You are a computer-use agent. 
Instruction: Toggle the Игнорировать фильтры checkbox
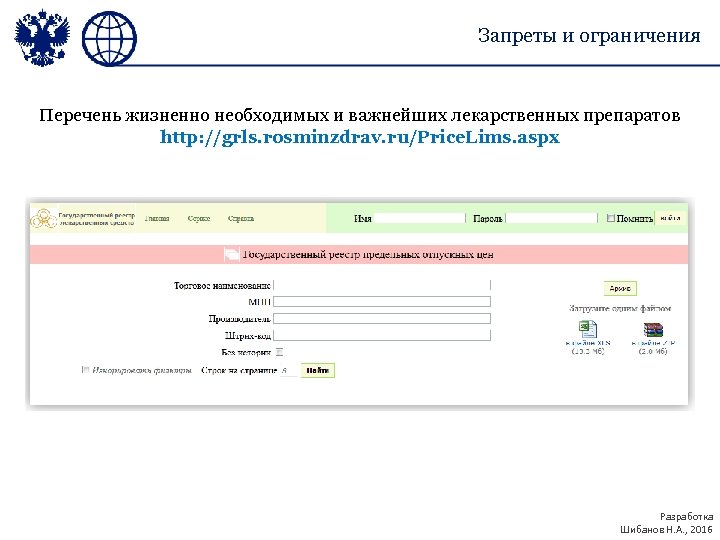85,370
